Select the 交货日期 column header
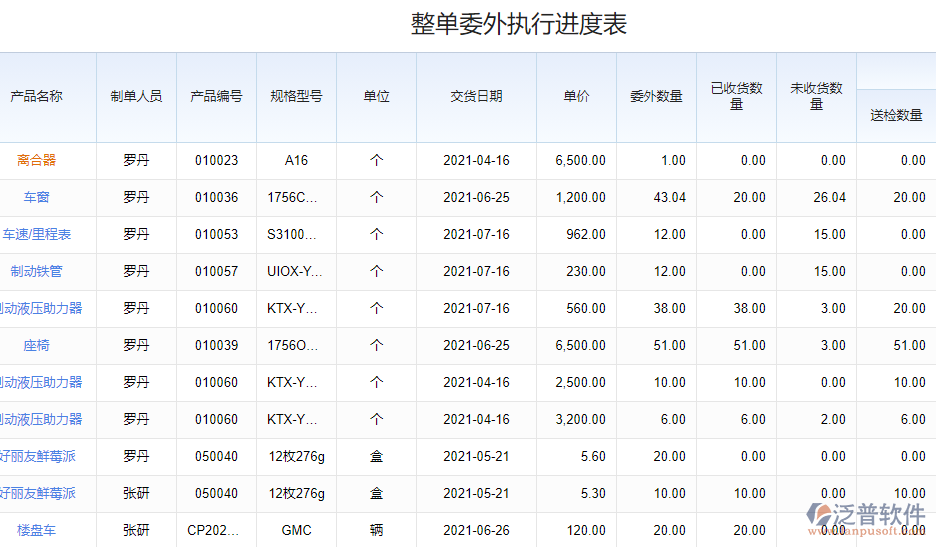The width and height of the screenshot is (936, 547). tap(476, 96)
